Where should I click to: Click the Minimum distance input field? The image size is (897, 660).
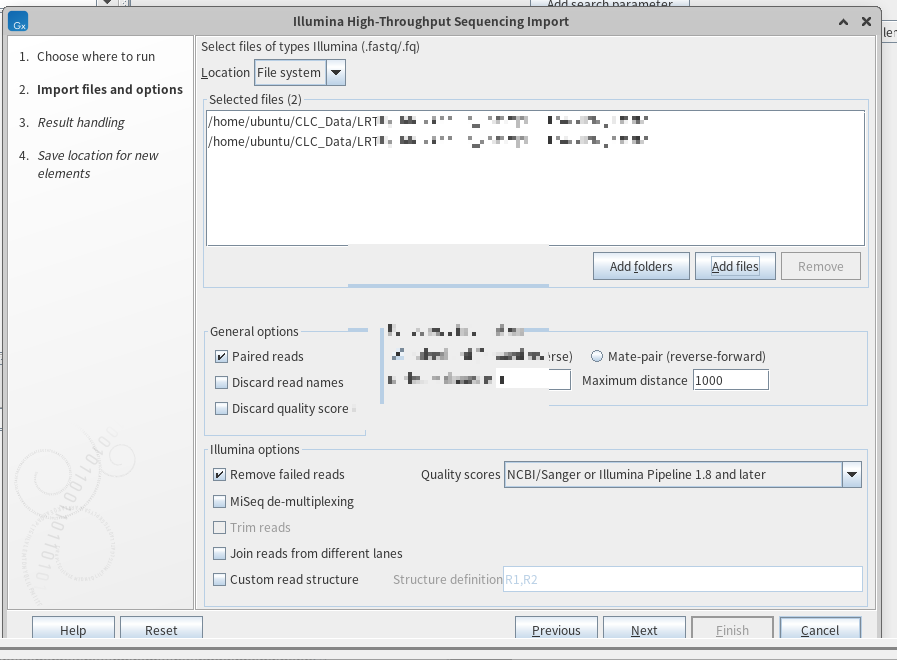[x=533, y=380]
